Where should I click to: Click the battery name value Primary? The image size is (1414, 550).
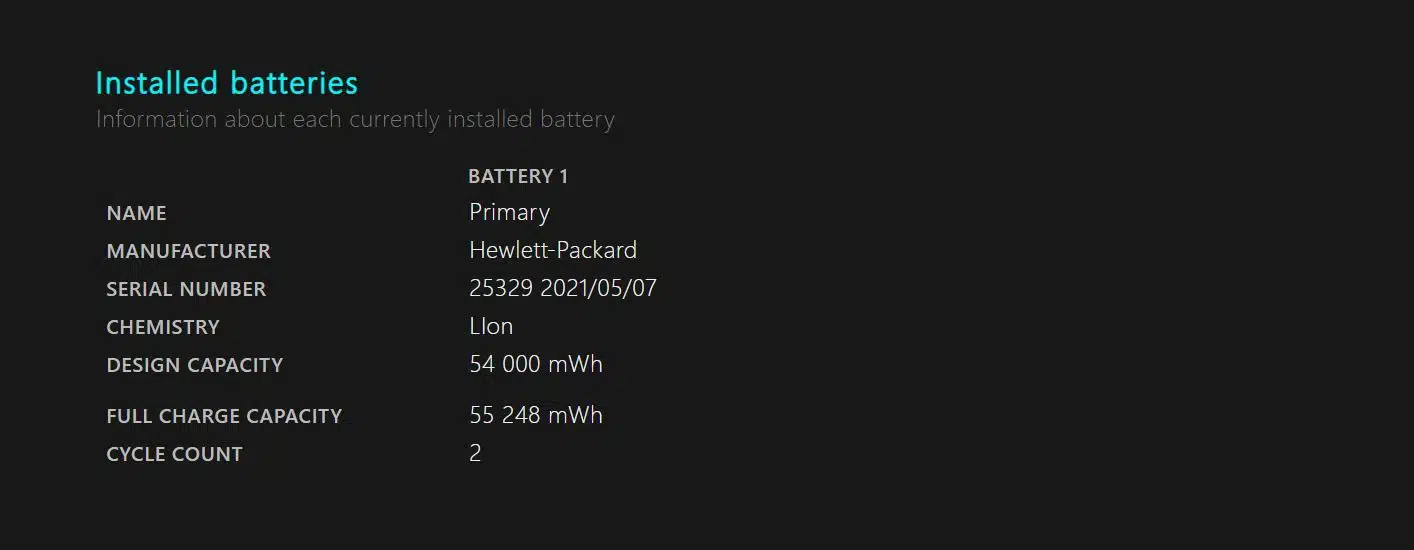(x=509, y=213)
